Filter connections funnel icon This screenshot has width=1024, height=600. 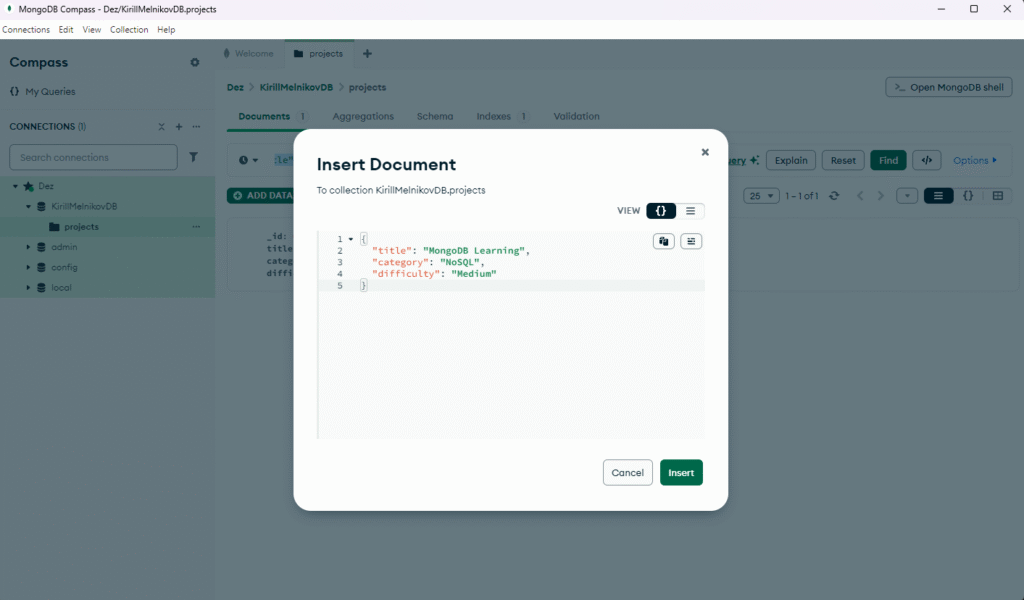[193, 157]
